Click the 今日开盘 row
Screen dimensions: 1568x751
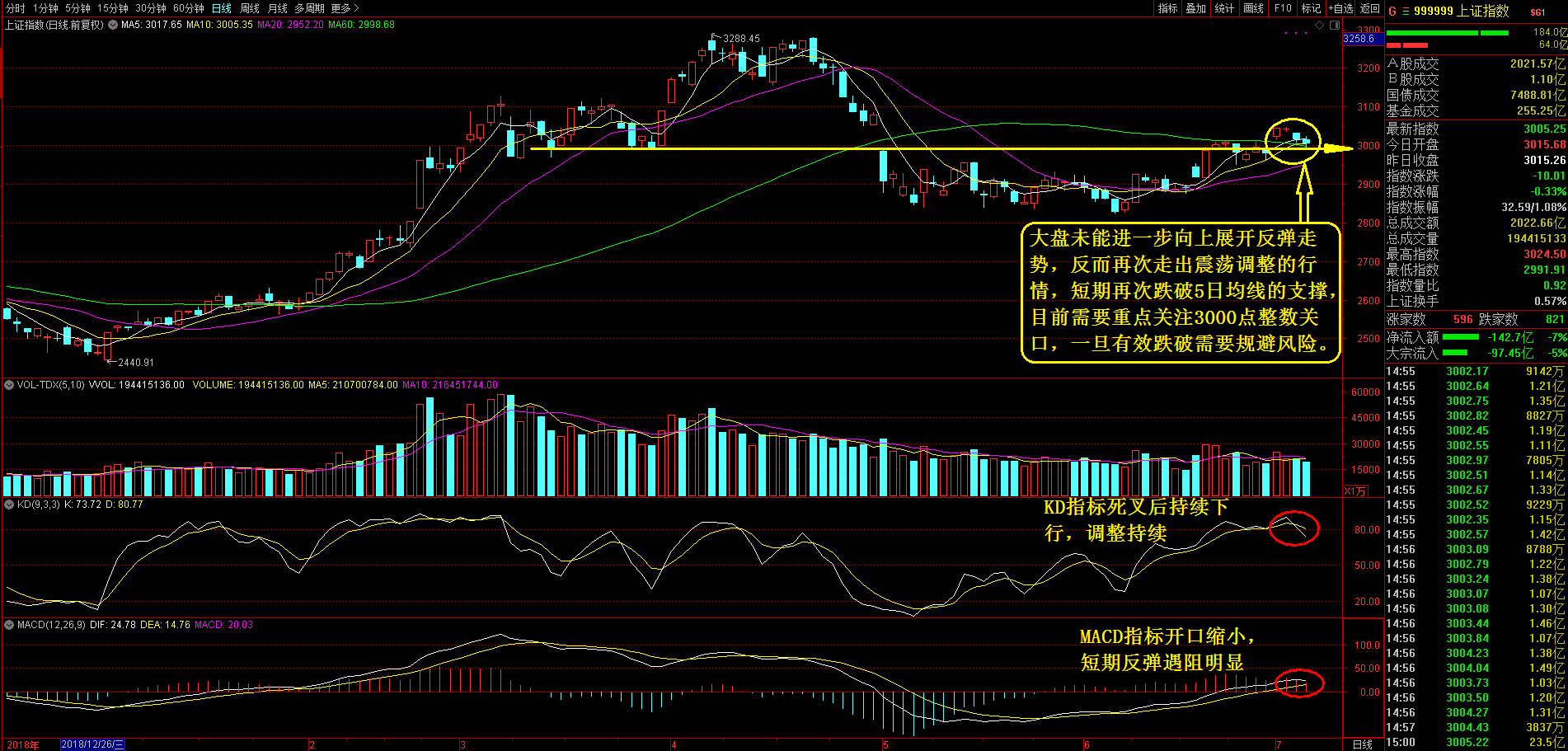pyautogui.click(x=1476, y=144)
